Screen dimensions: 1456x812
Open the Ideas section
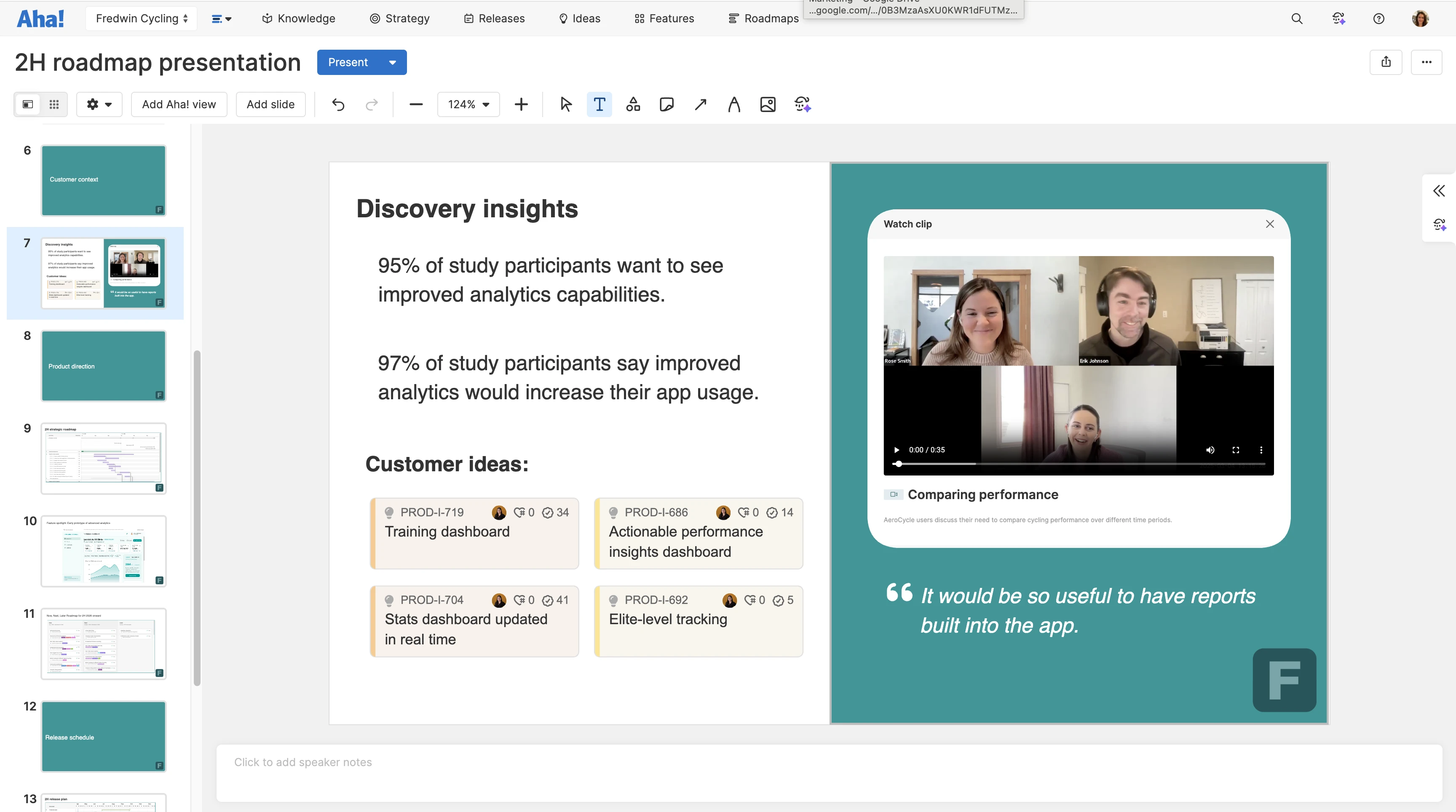click(x=579, y=18)
